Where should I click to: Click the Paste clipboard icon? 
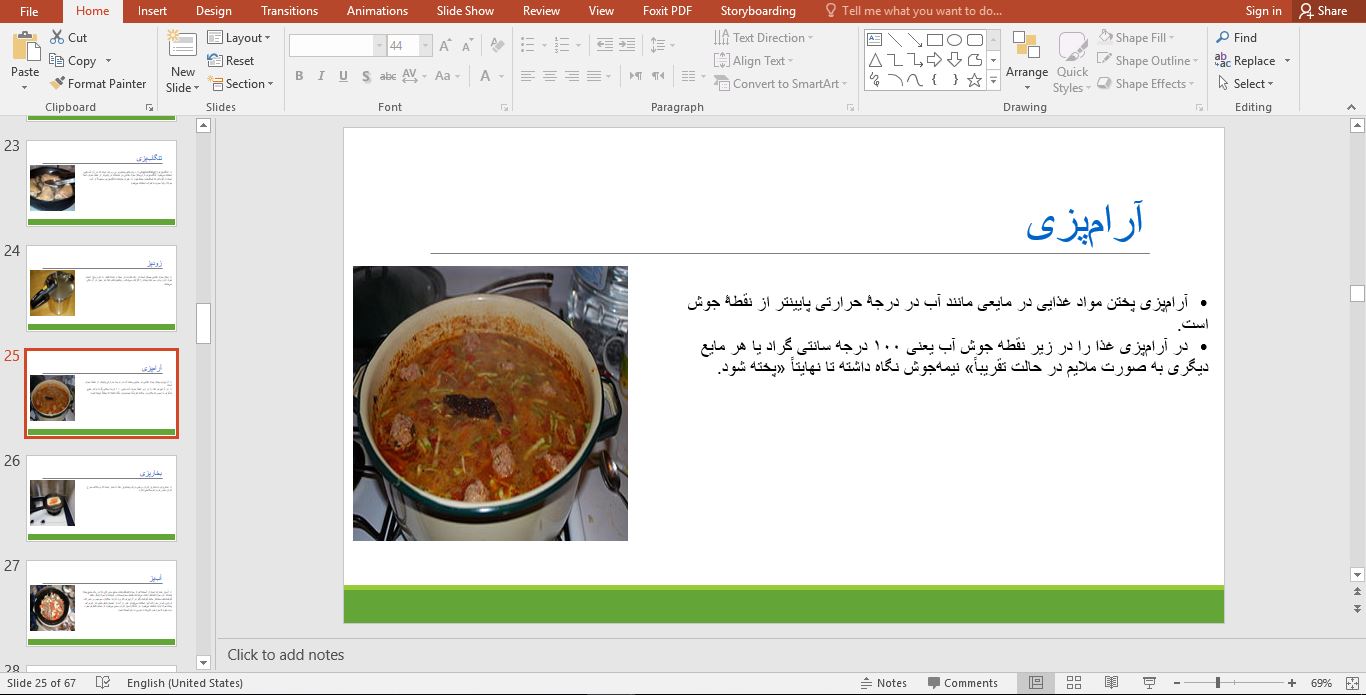click(25, 46)
